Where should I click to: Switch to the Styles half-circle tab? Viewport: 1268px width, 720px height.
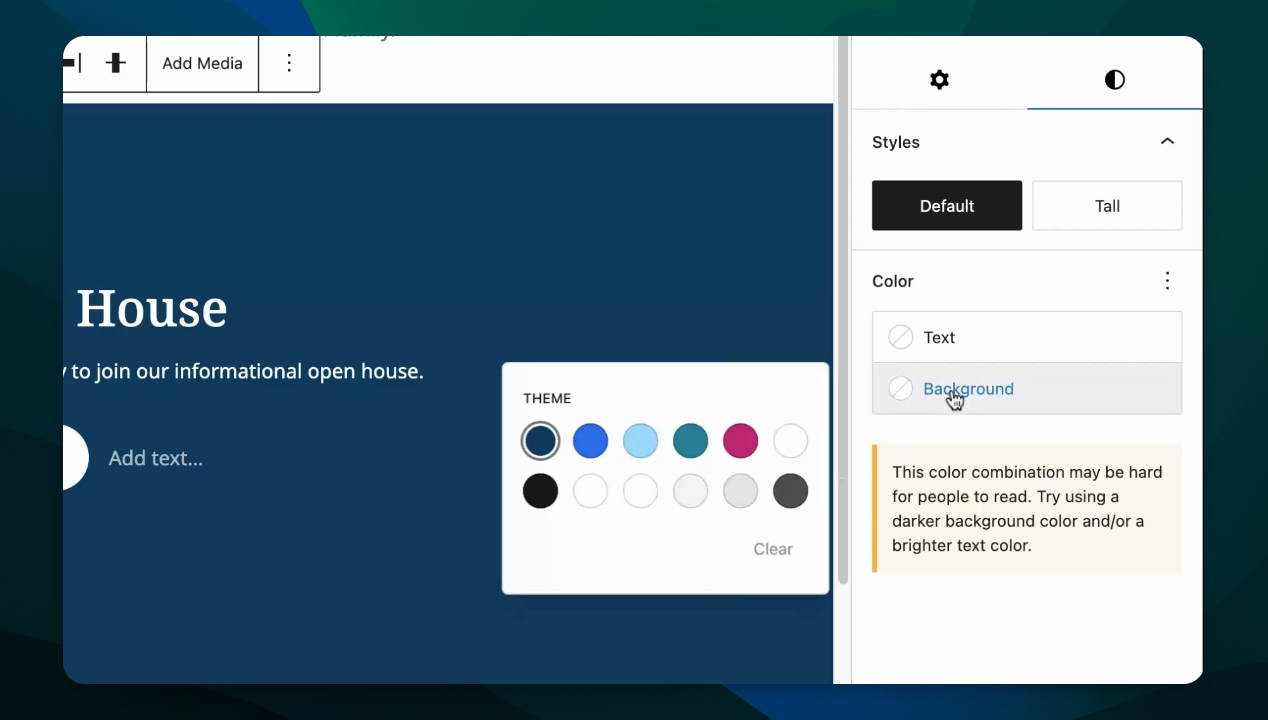tap(1115, 80)
